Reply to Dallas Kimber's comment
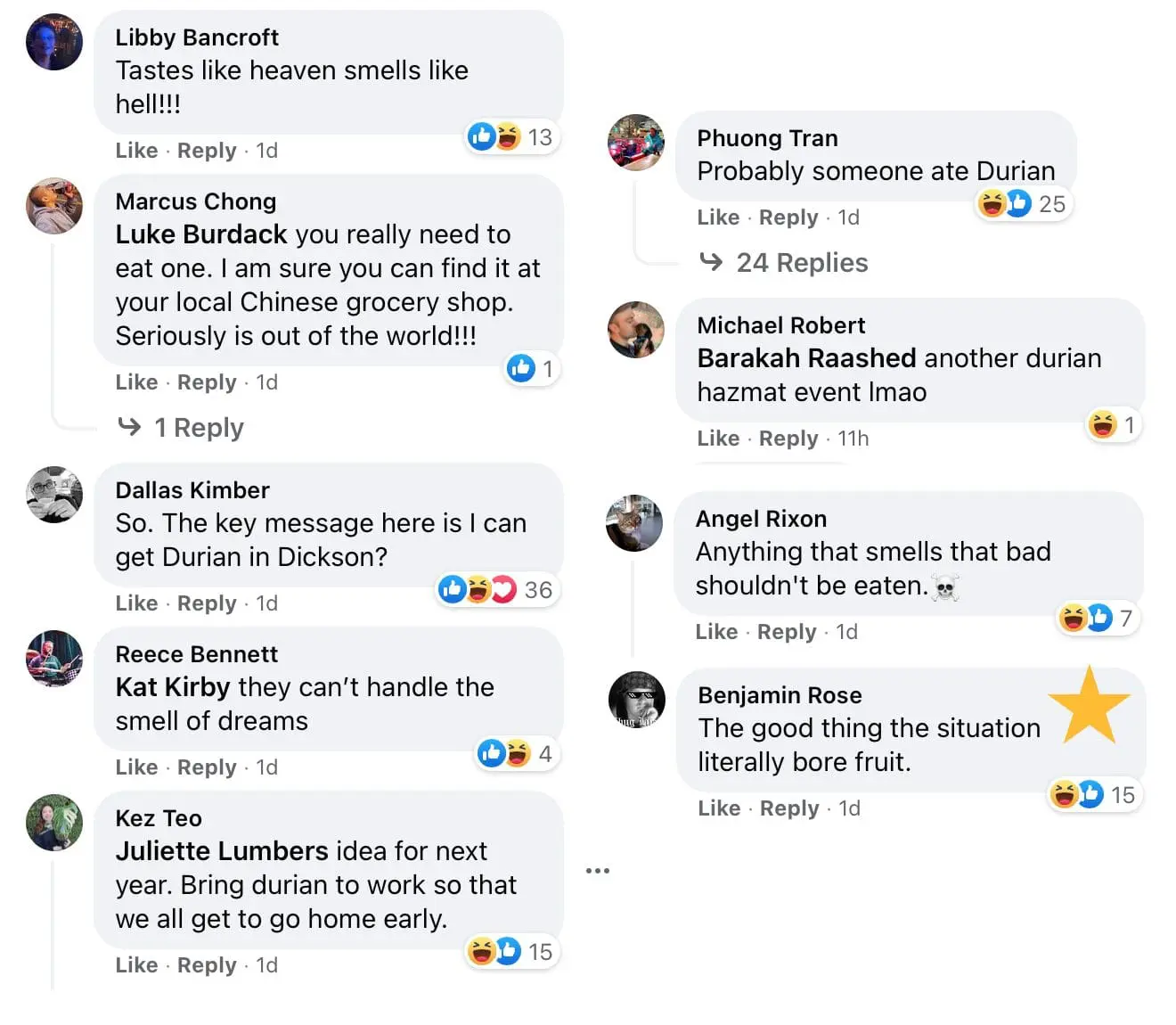The height and width of the screenshot is (1025, 1176). click(x=207, y=603)
